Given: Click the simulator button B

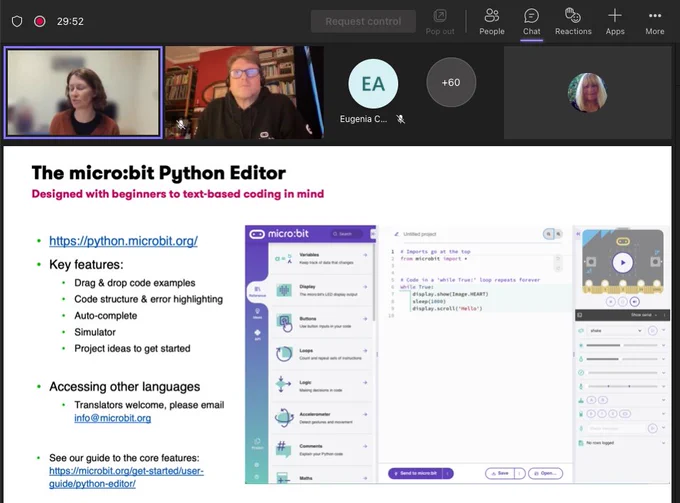Looking at the screenshot, I should pos(655,261).
